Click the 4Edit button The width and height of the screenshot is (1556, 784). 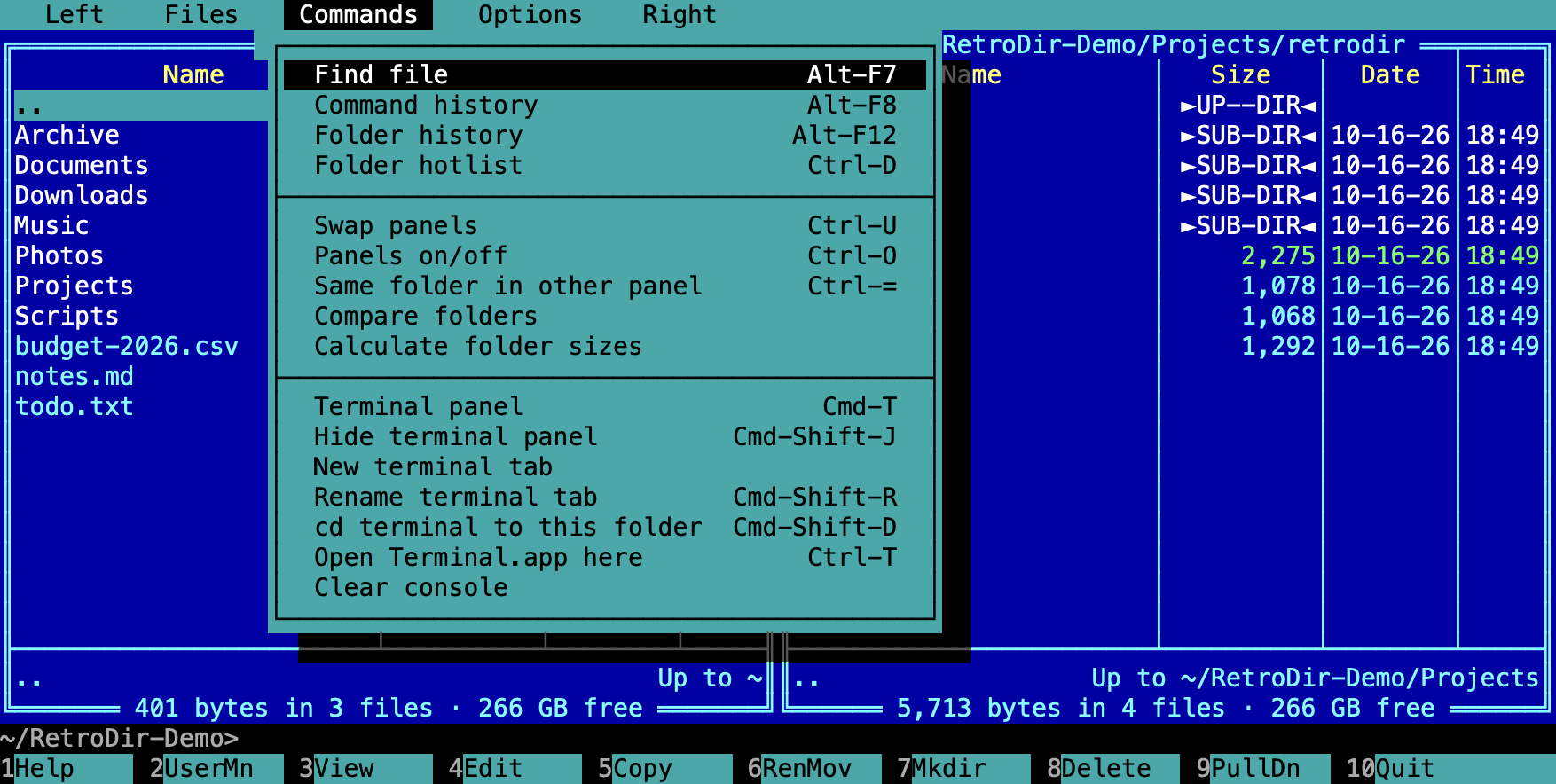click(515, 769)
